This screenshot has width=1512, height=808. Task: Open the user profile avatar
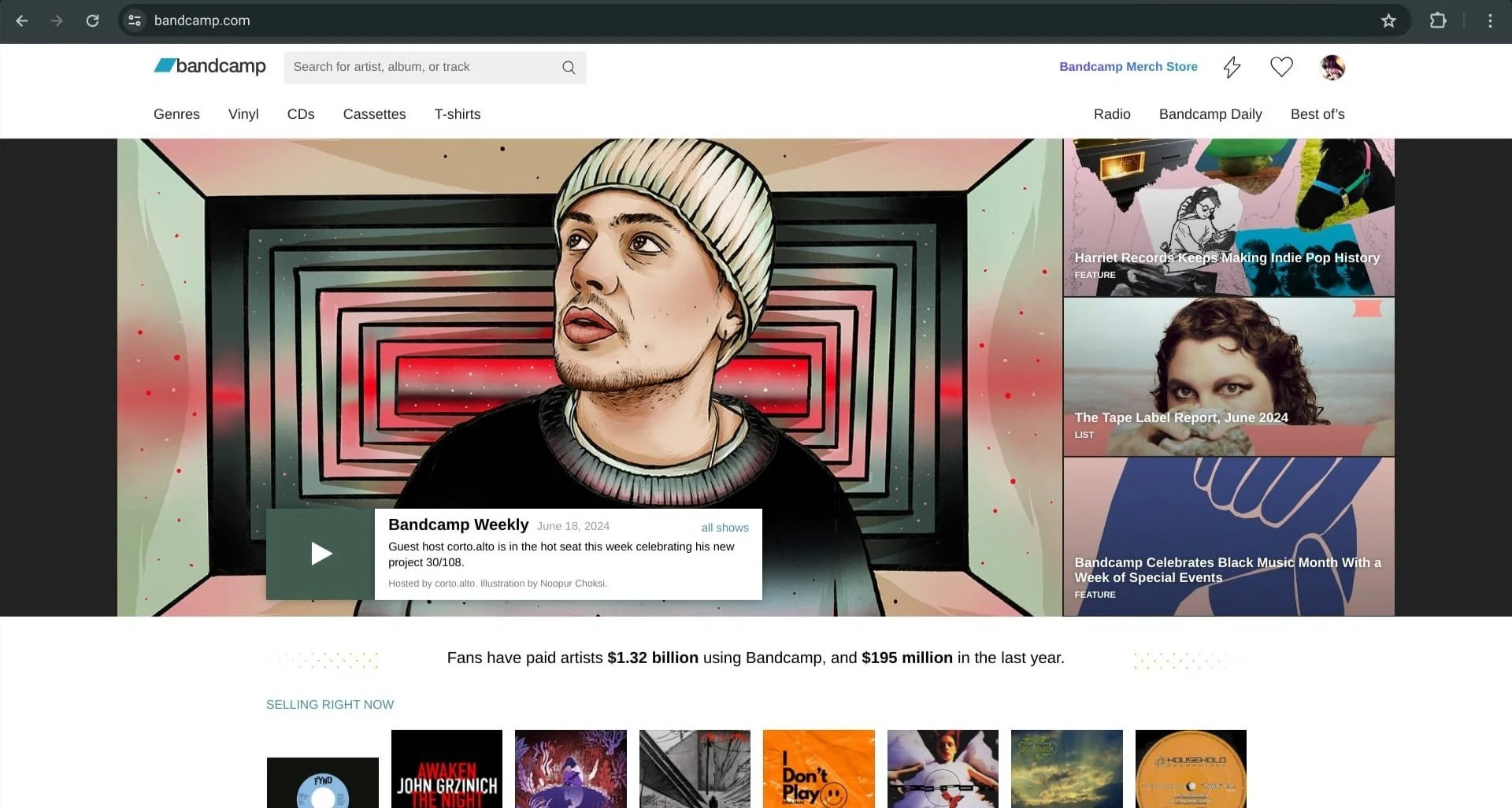(x=1332, y=67)
